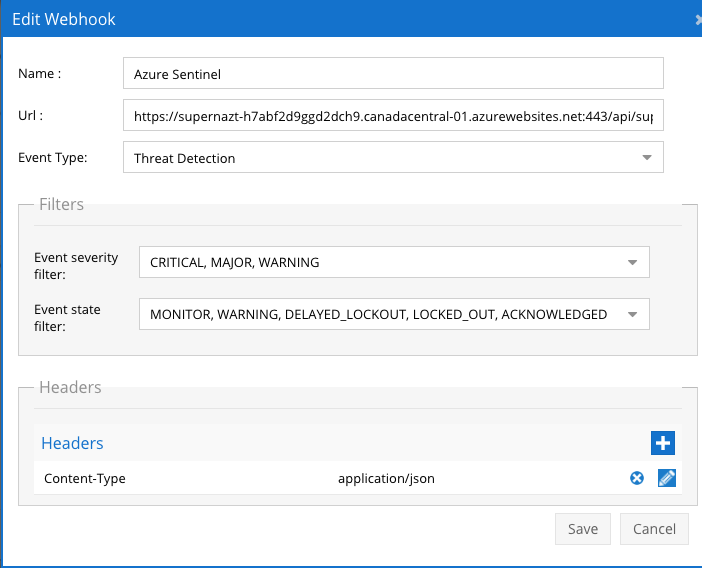
Task: Focus the Url input field
Action: tap(393, 116)
